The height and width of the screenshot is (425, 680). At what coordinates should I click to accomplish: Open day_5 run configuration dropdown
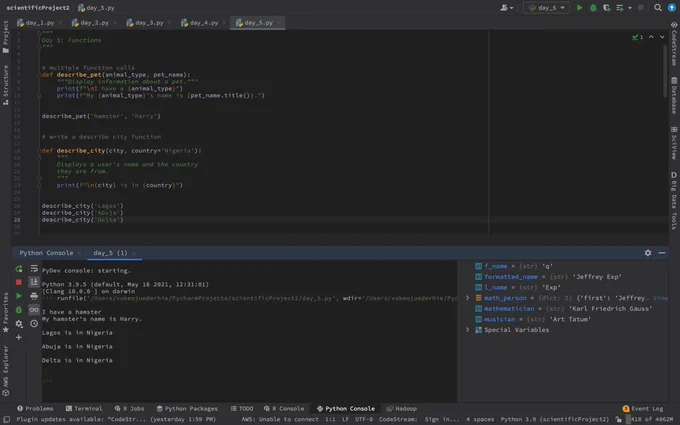[546, 8]
